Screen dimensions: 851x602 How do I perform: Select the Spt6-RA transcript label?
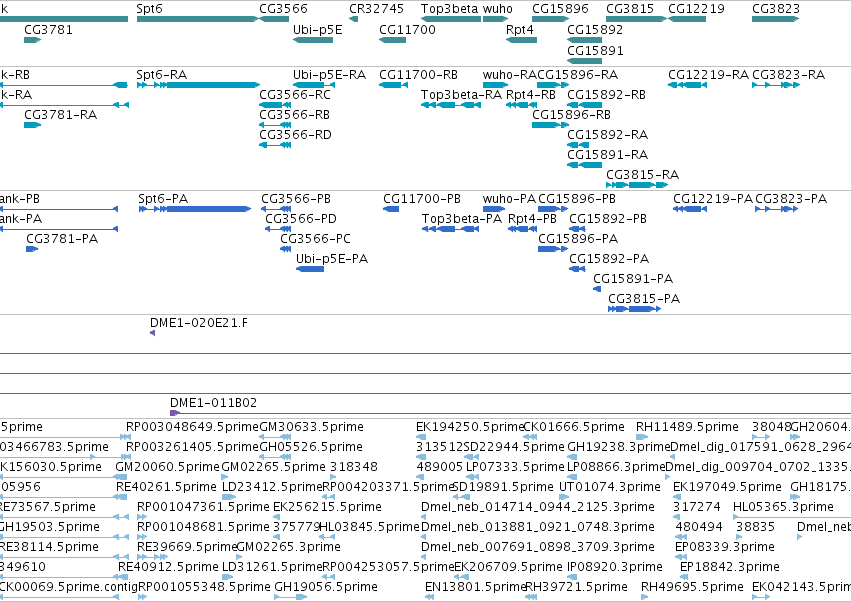[x=162, y=74]
